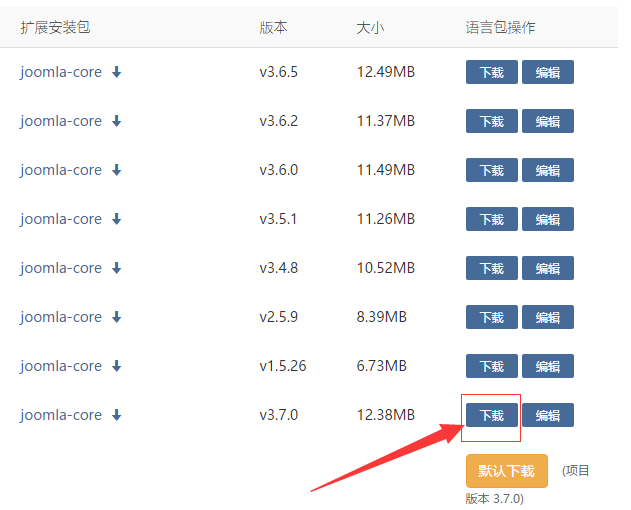This screenshot has height=510, width=631.
Task: Click the 版本 3.7.0) note text
Action: tap(495, 499)
